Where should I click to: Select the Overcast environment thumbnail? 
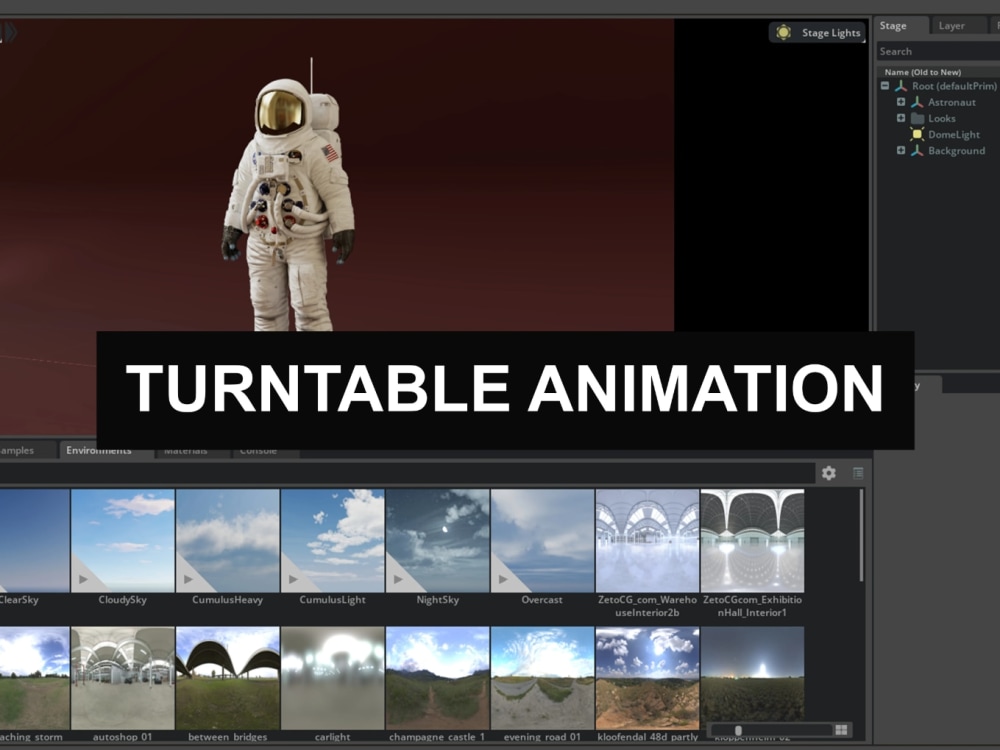click(x=540, y=540)
